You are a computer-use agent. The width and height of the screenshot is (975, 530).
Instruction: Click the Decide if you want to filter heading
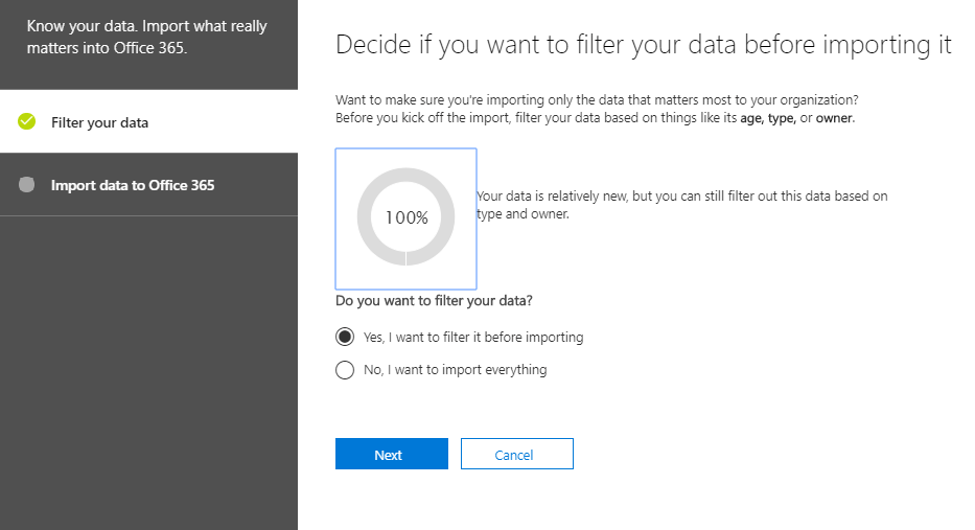[643, 45]
